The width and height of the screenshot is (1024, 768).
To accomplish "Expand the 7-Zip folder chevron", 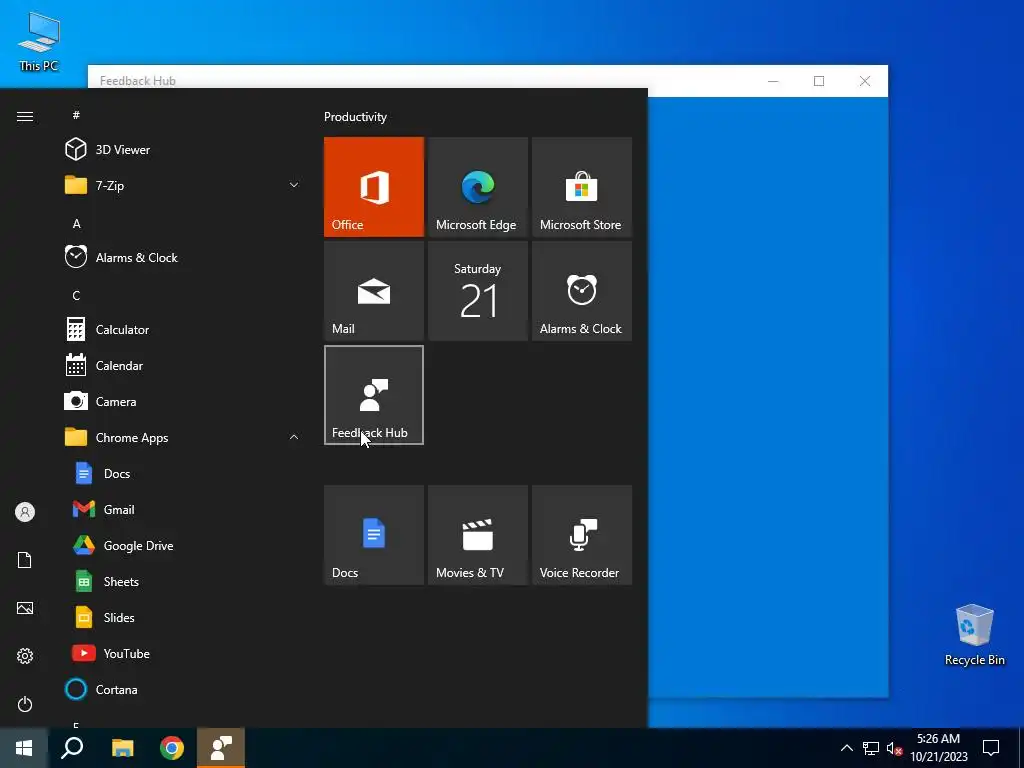I will (294, 185).
